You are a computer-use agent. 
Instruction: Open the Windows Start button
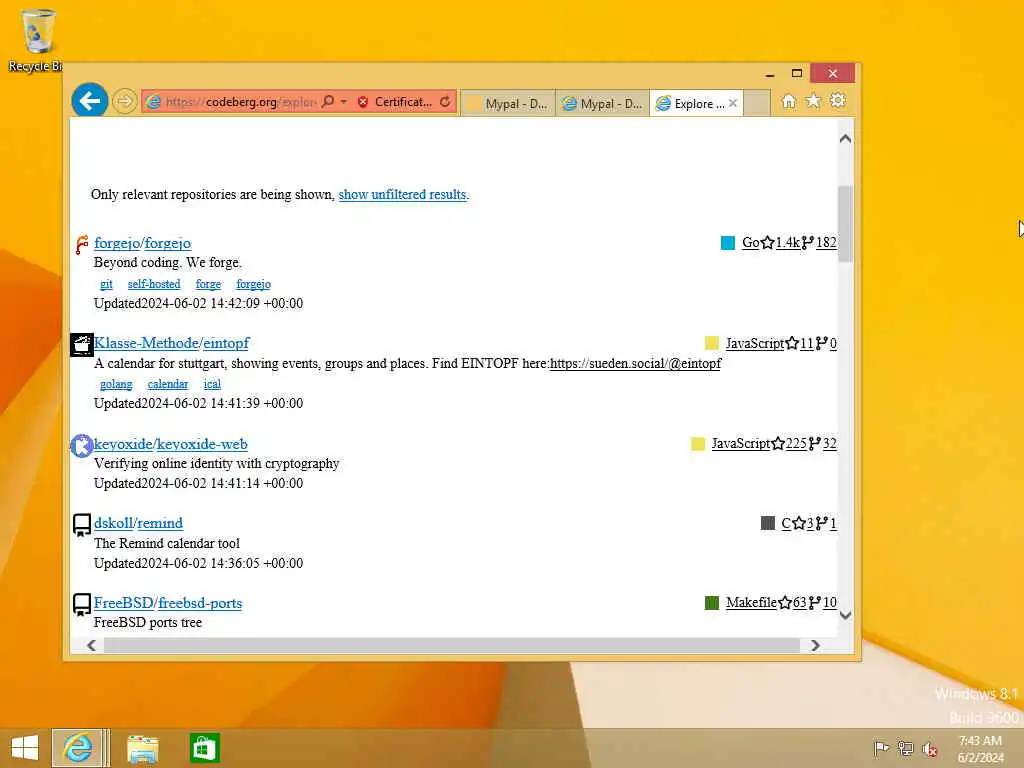point(25,748)
